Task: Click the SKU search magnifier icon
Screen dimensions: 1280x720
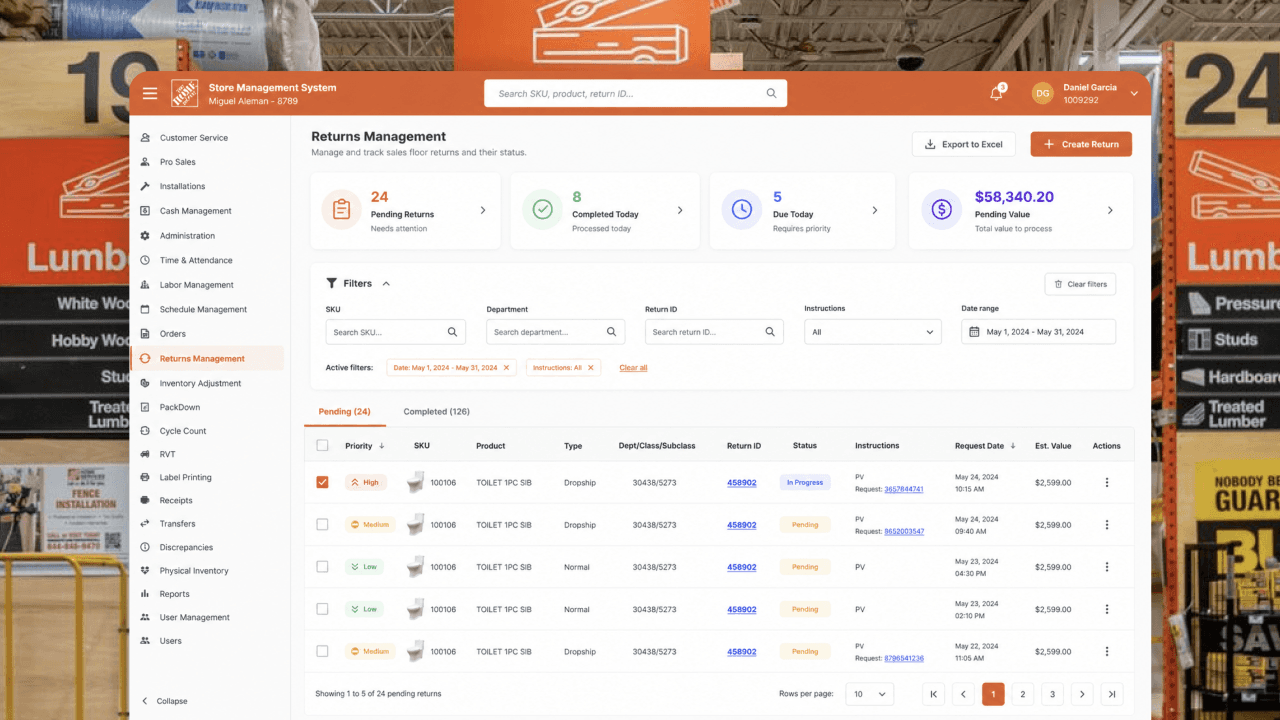Action: coord(452,332)
